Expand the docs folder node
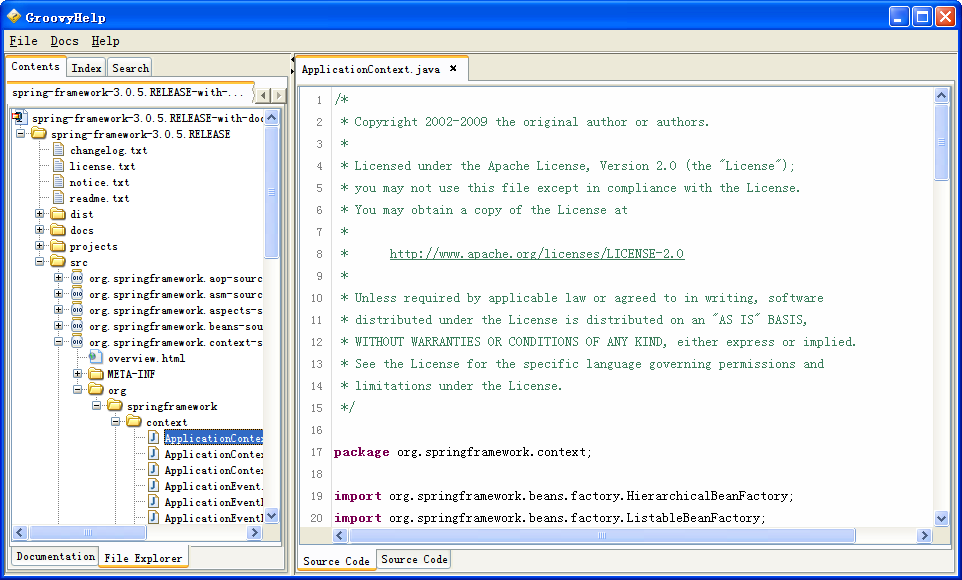962x580 pixels. (40, 230)
